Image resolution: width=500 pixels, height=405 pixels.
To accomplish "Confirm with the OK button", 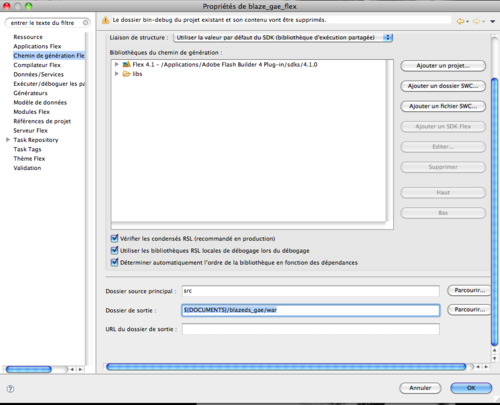I will click(x=471, y=388).
